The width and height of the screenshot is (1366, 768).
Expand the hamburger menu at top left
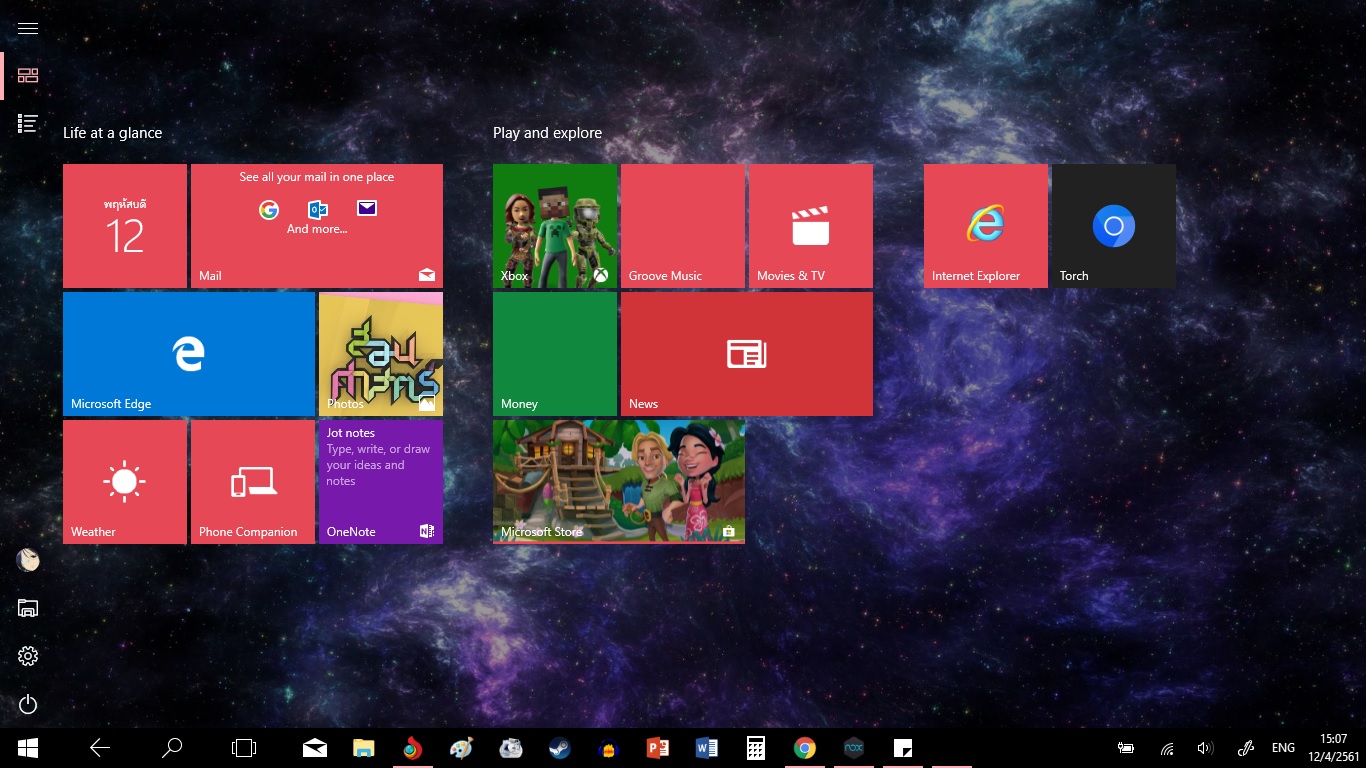28,28
